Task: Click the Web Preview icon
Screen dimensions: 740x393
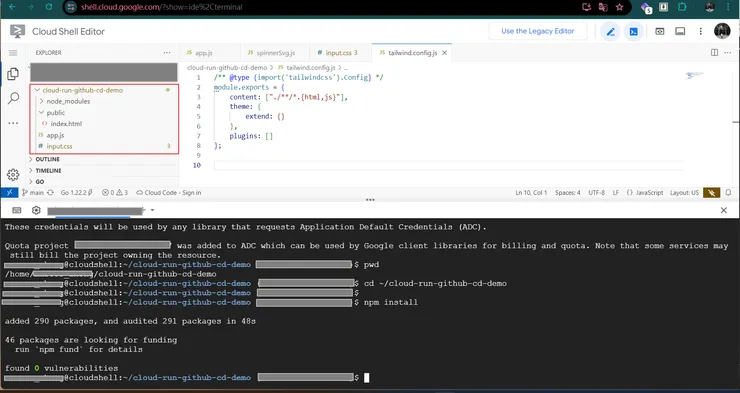Action: 659,32
